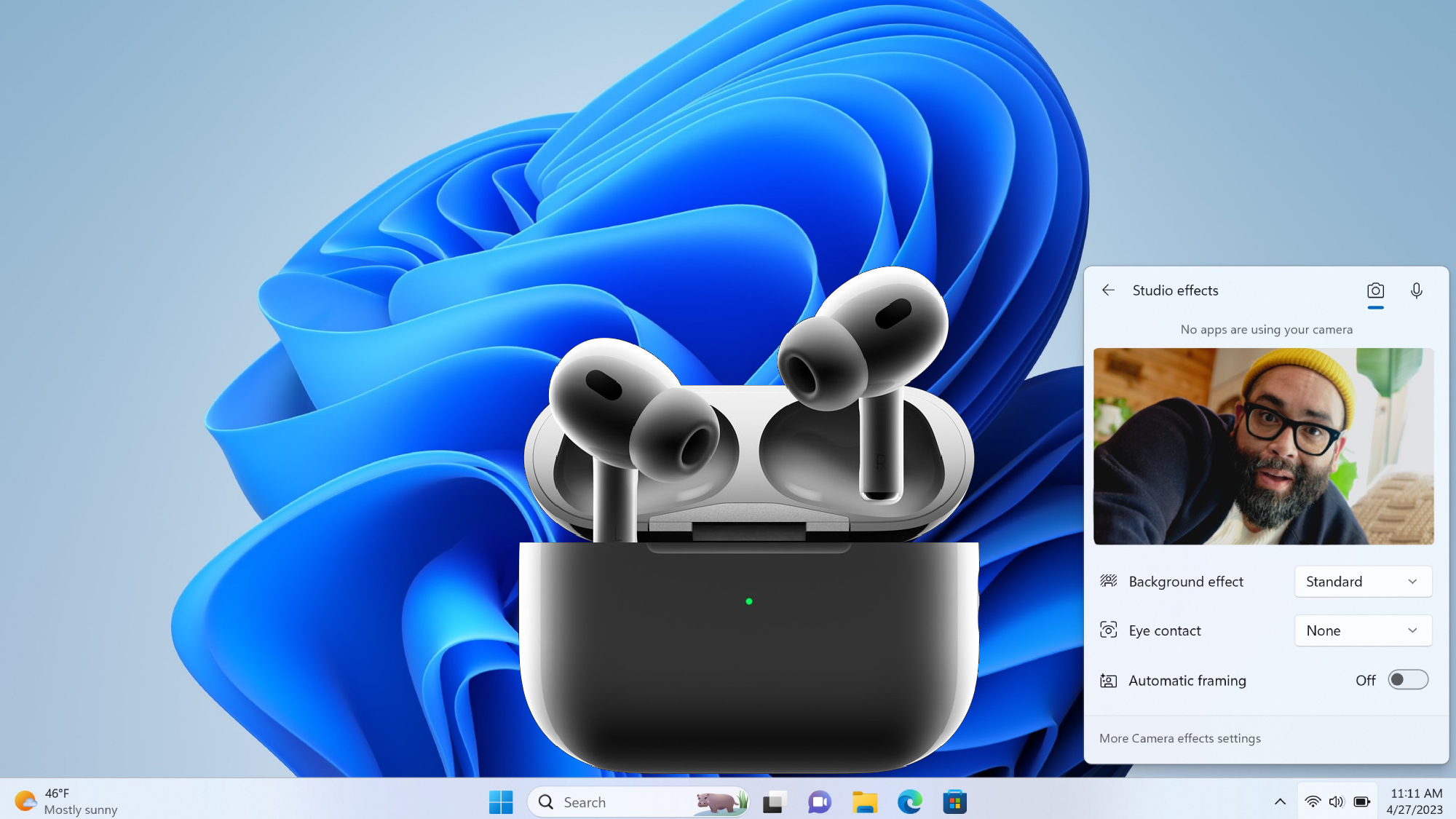
Task: Click the Studio effects panel title
Action: (x=1175, y=290)
